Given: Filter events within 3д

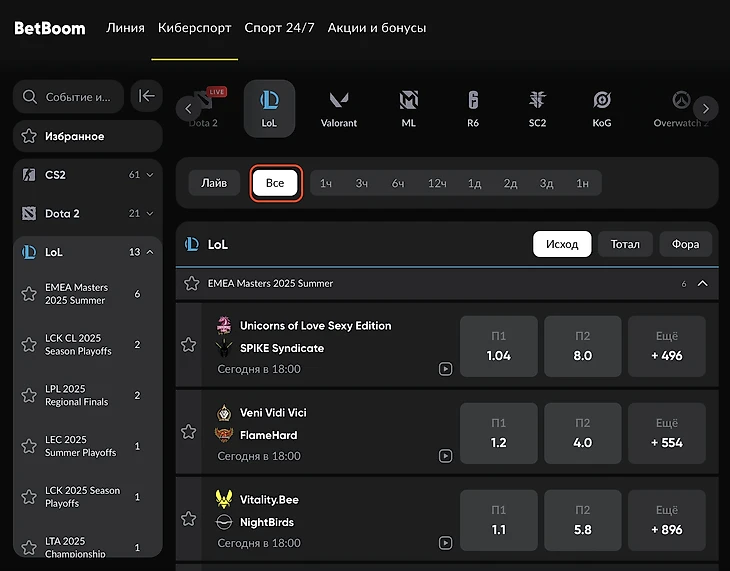Looking at the screenshot, I should tap(547, 184).
